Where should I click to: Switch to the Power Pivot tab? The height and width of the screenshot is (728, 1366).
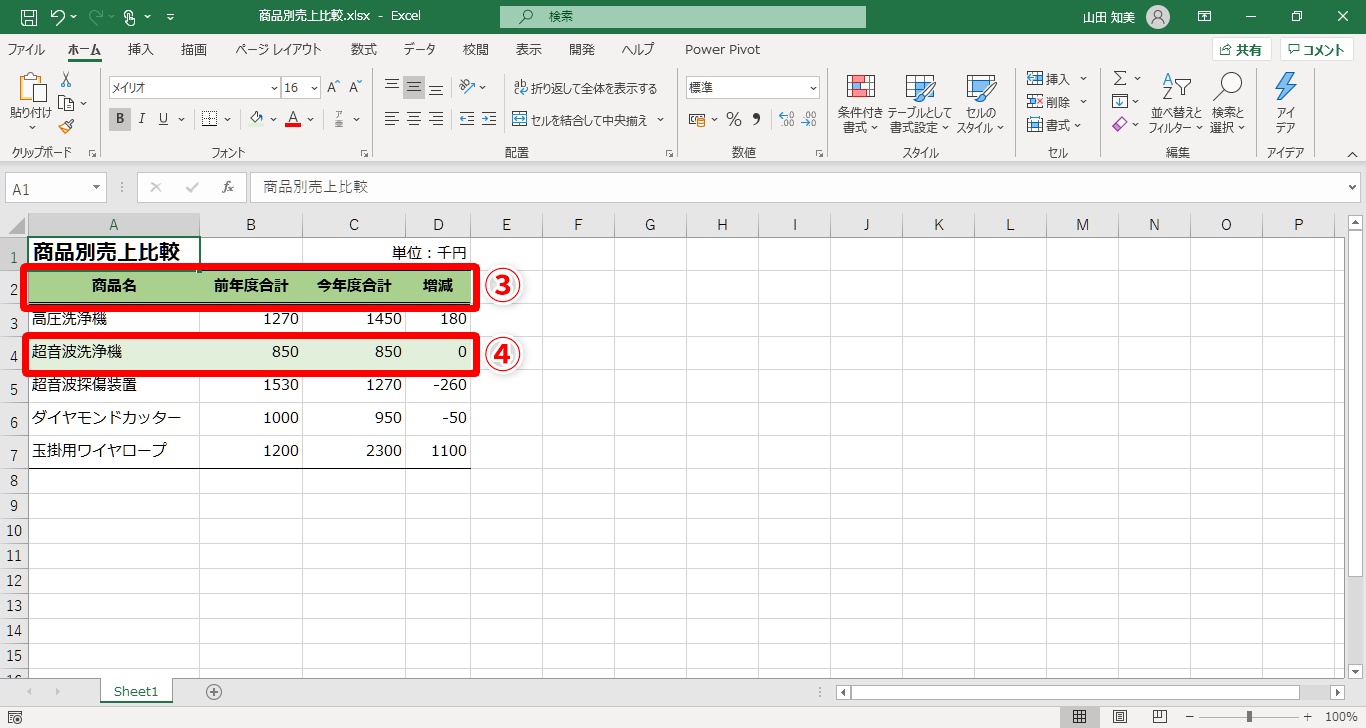tap(722, 49)
